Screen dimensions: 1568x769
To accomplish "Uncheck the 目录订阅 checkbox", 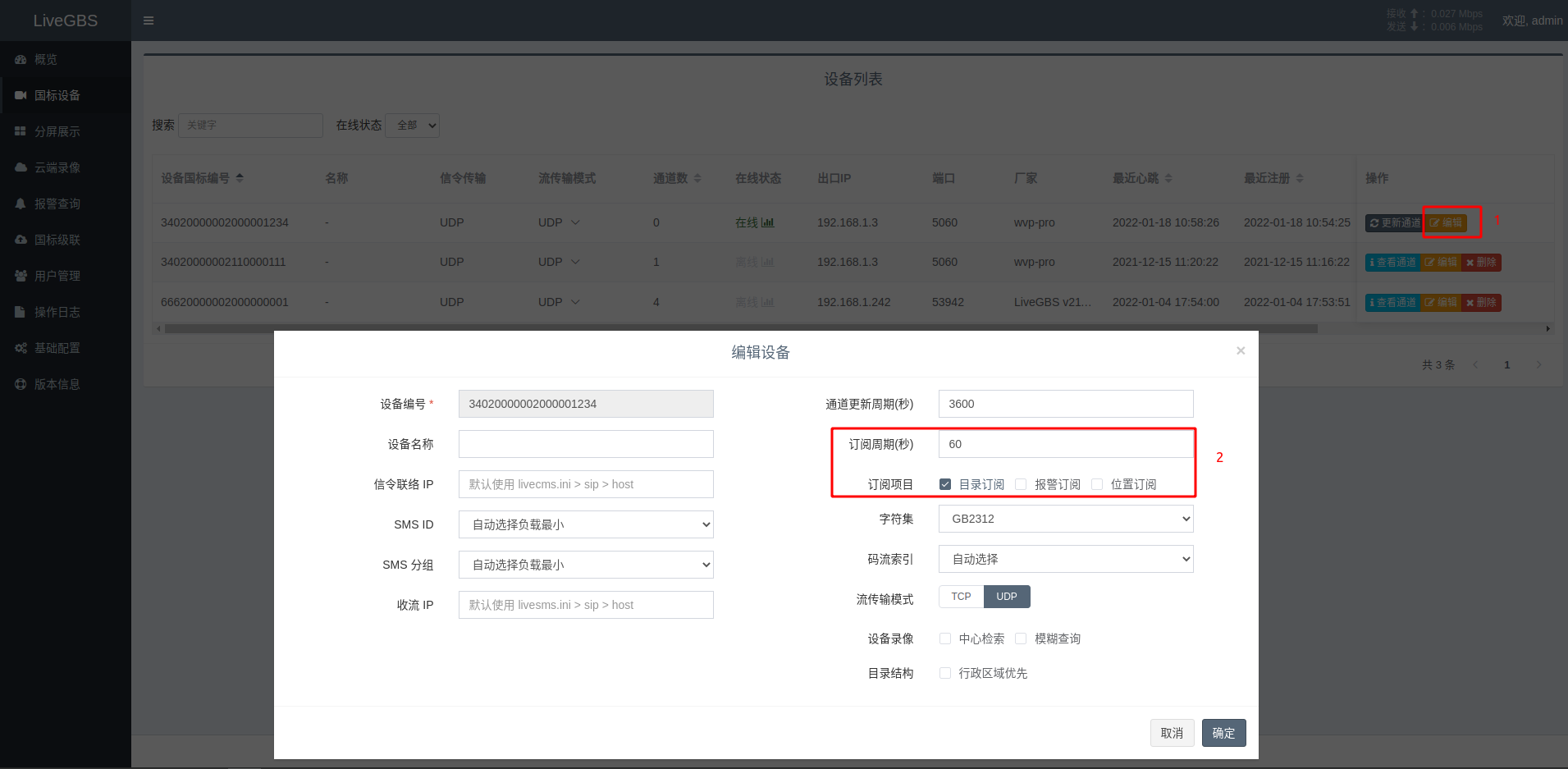I will tap(945, 484).
